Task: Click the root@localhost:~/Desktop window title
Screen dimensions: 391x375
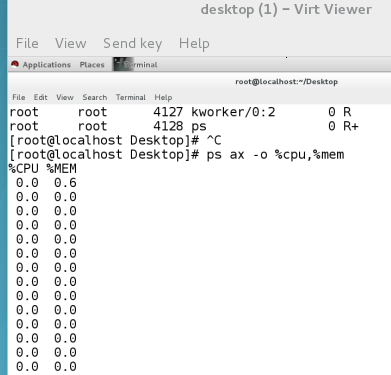Action: pyautogui.click(x=286, y=82)
